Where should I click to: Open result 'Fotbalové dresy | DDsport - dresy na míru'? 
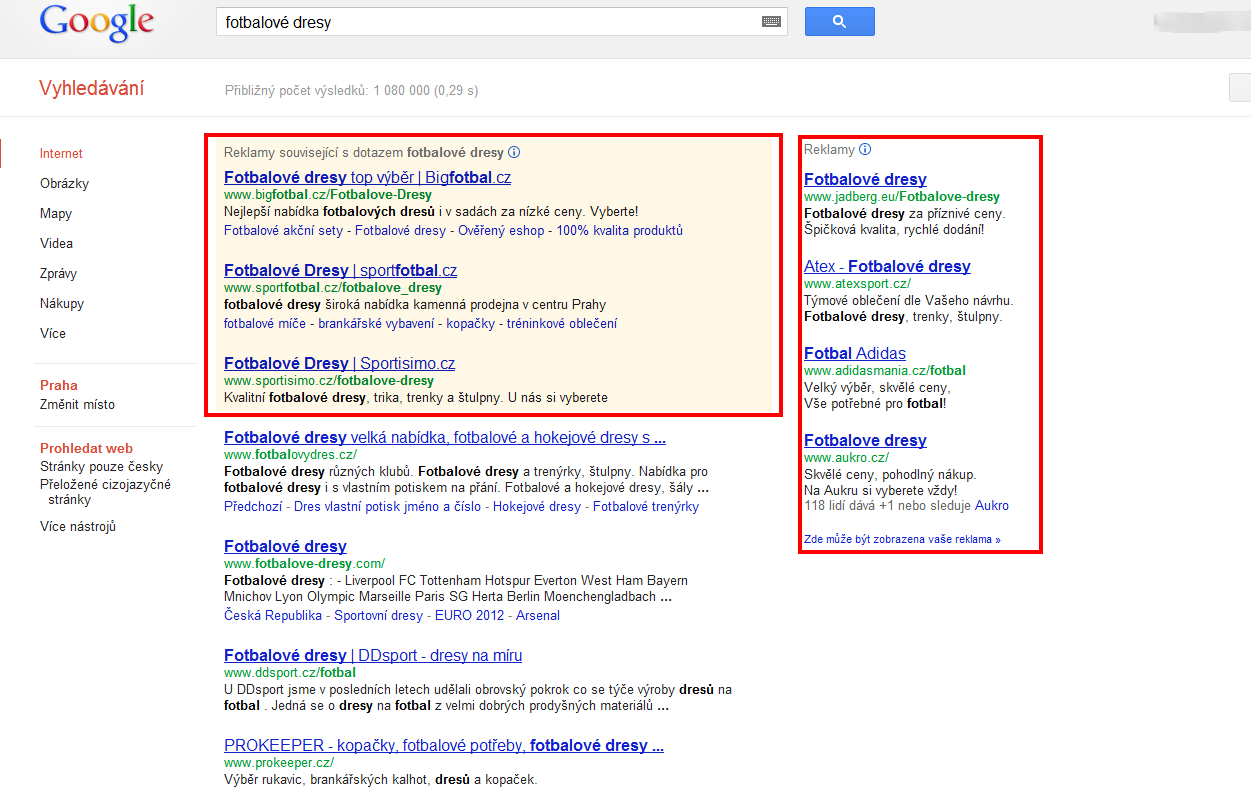click(x=373, y=656)
